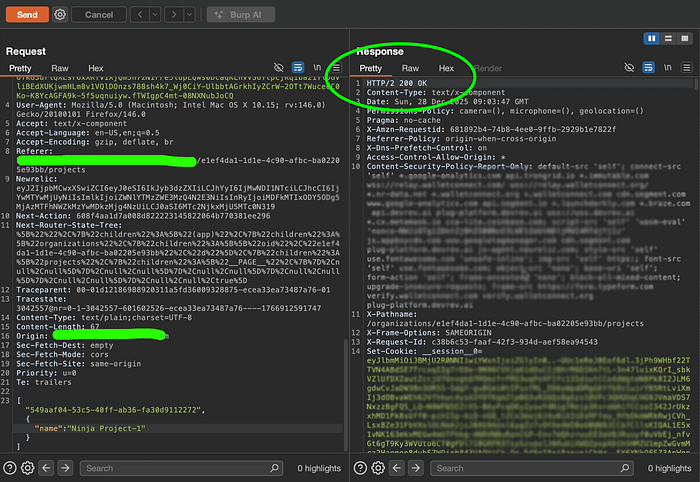Click previous match arrow in Request search

(46, 468)
